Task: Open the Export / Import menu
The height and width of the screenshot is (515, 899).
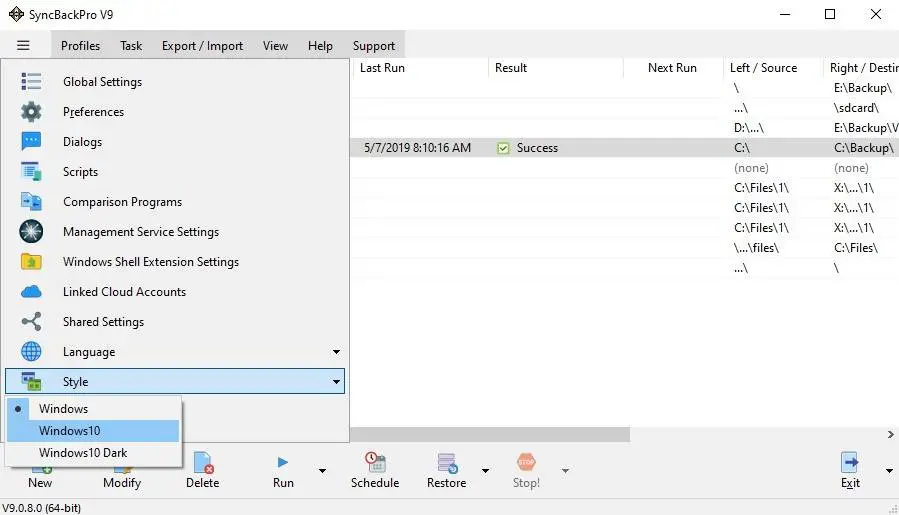Action: click(x=202, y=46)
